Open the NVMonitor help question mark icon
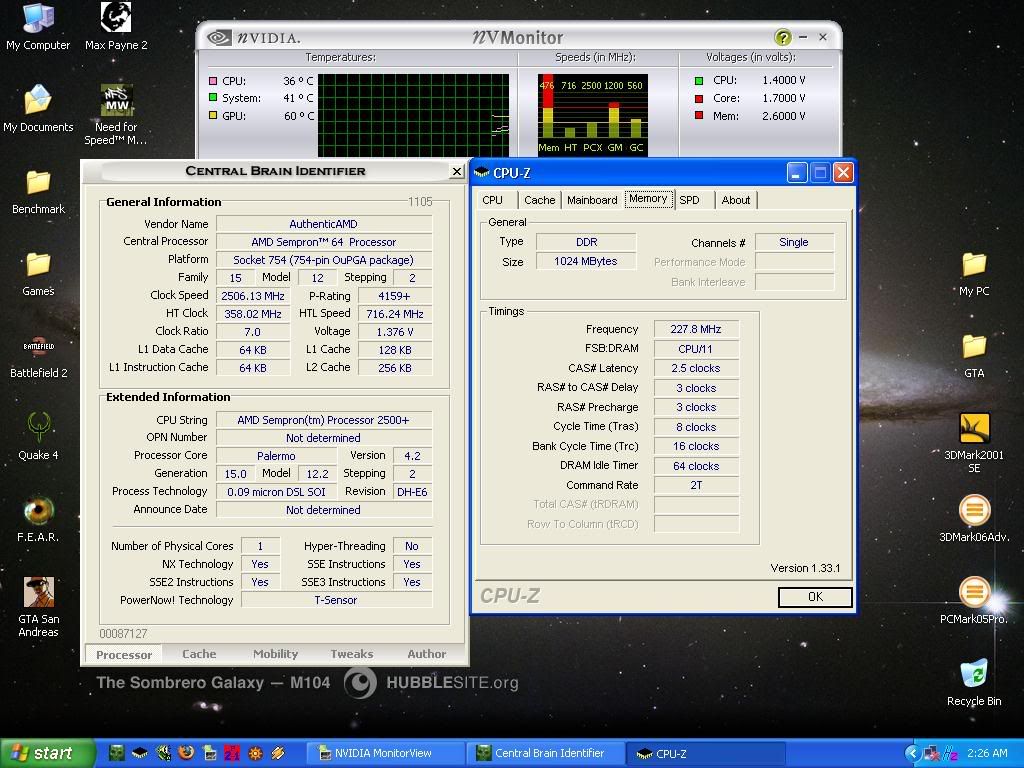The image size is (1024, 768). [x=783, y=38]
